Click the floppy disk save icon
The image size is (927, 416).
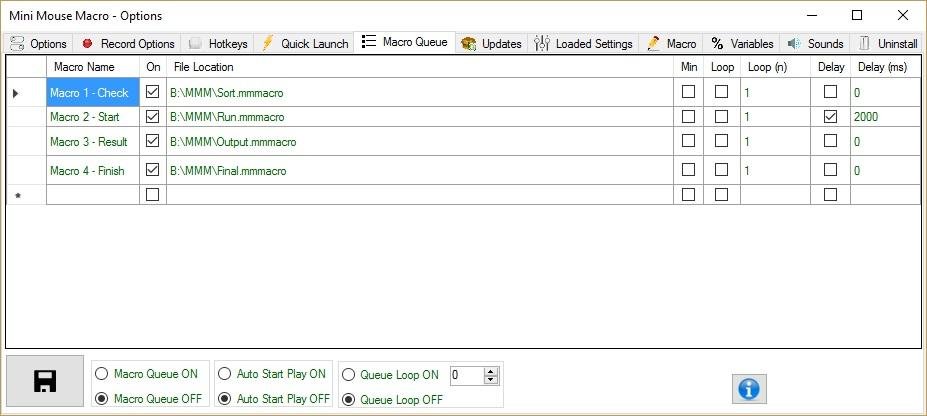pyautogui.click(x=45, y=381)
